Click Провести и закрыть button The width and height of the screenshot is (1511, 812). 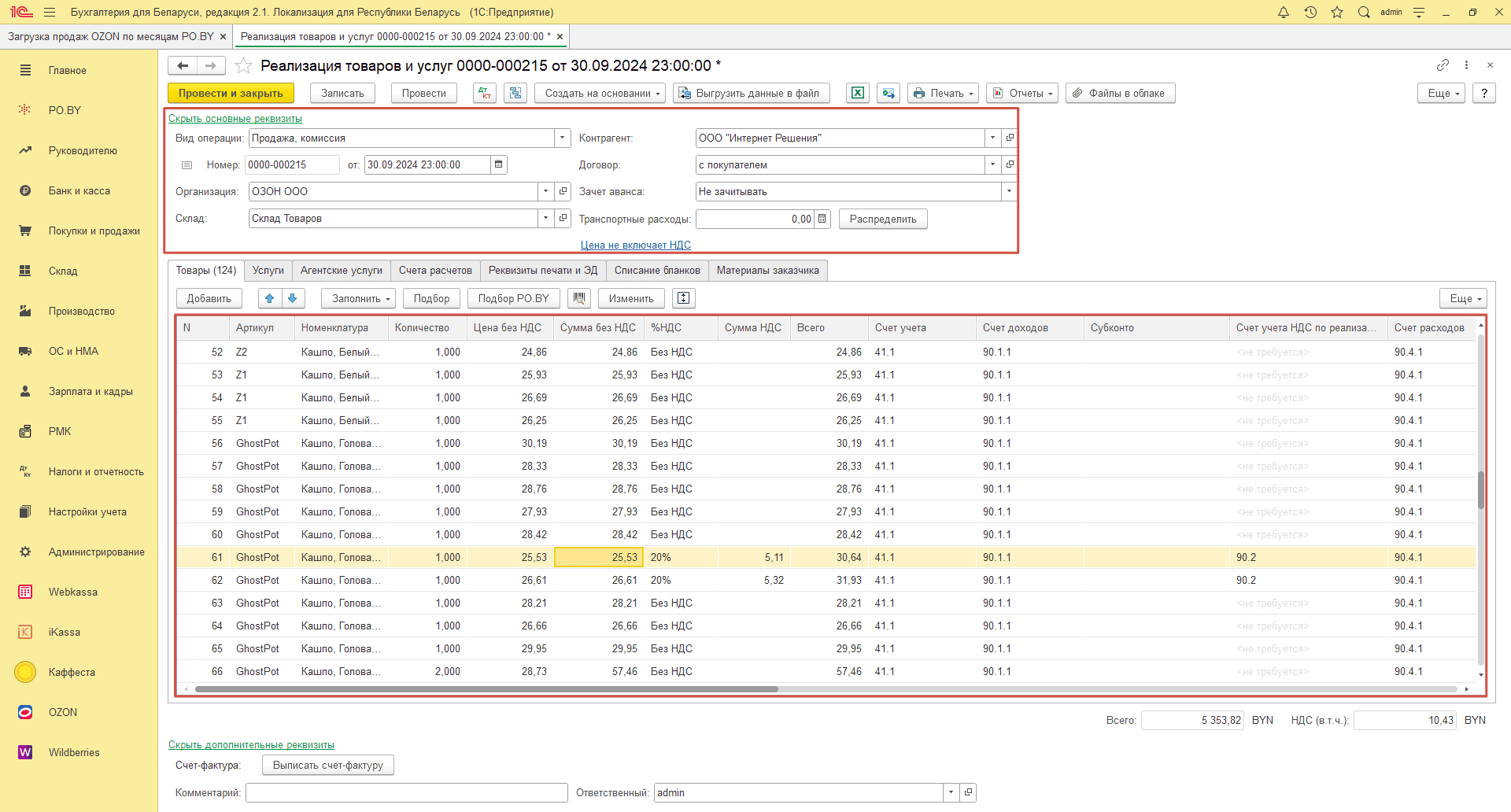point(231,93)
